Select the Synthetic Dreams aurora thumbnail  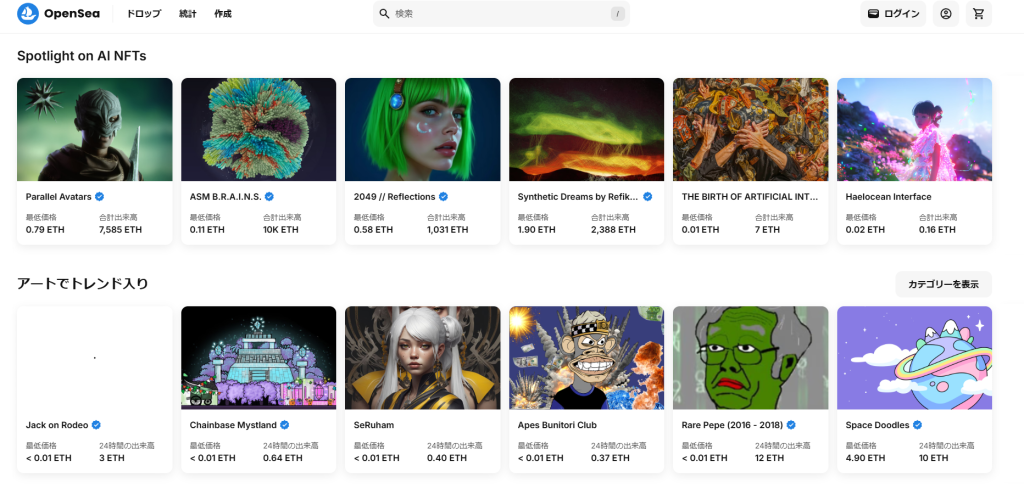[x=586, y=129]
